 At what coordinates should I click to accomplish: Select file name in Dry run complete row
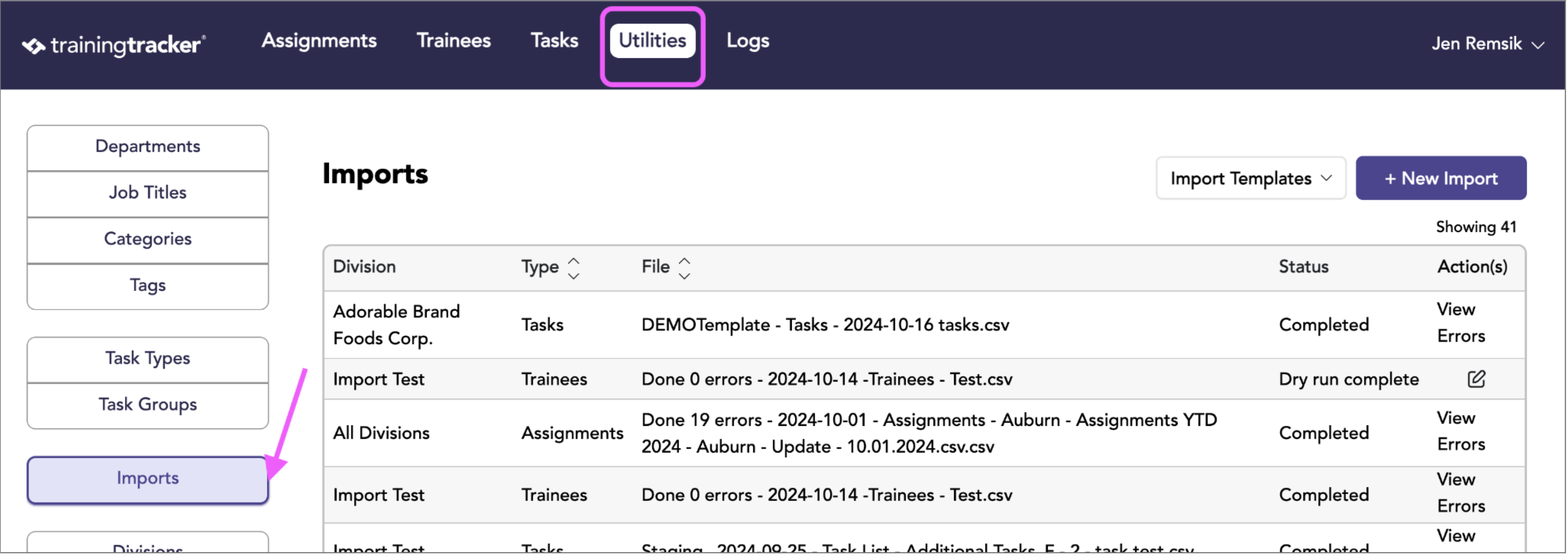827,380
